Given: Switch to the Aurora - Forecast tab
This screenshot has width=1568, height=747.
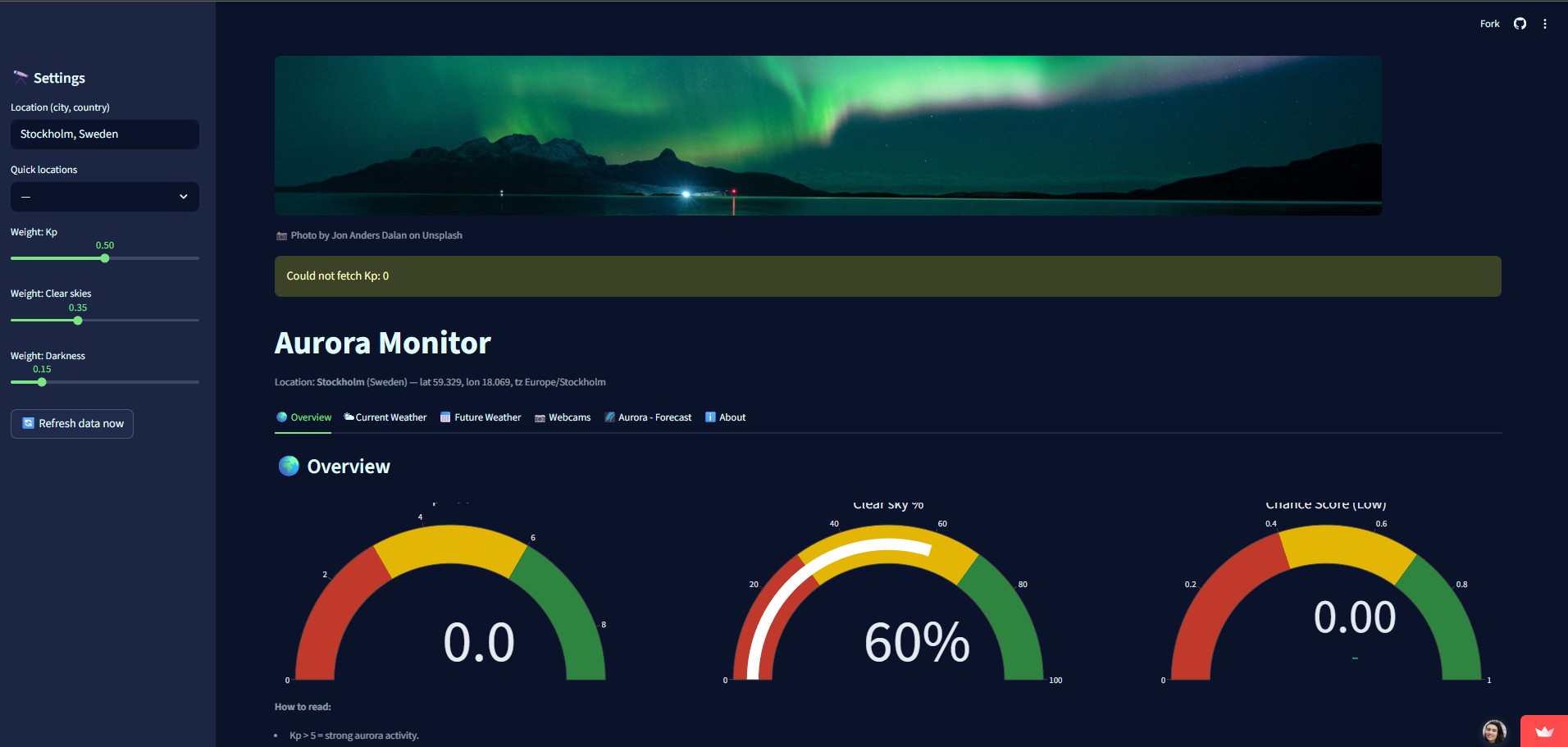Looking at the screenshot, I should (x=648, y=417).
